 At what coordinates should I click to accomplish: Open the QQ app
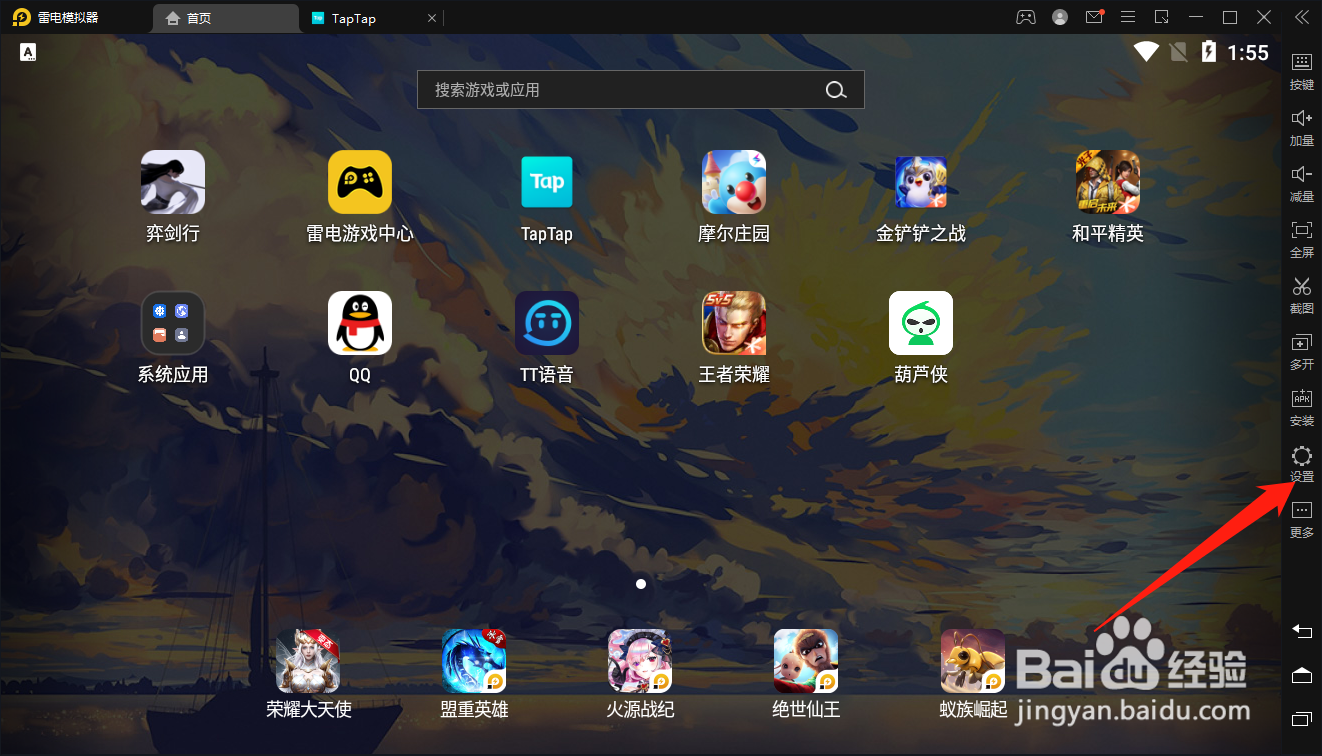click(x=359, y=322)
